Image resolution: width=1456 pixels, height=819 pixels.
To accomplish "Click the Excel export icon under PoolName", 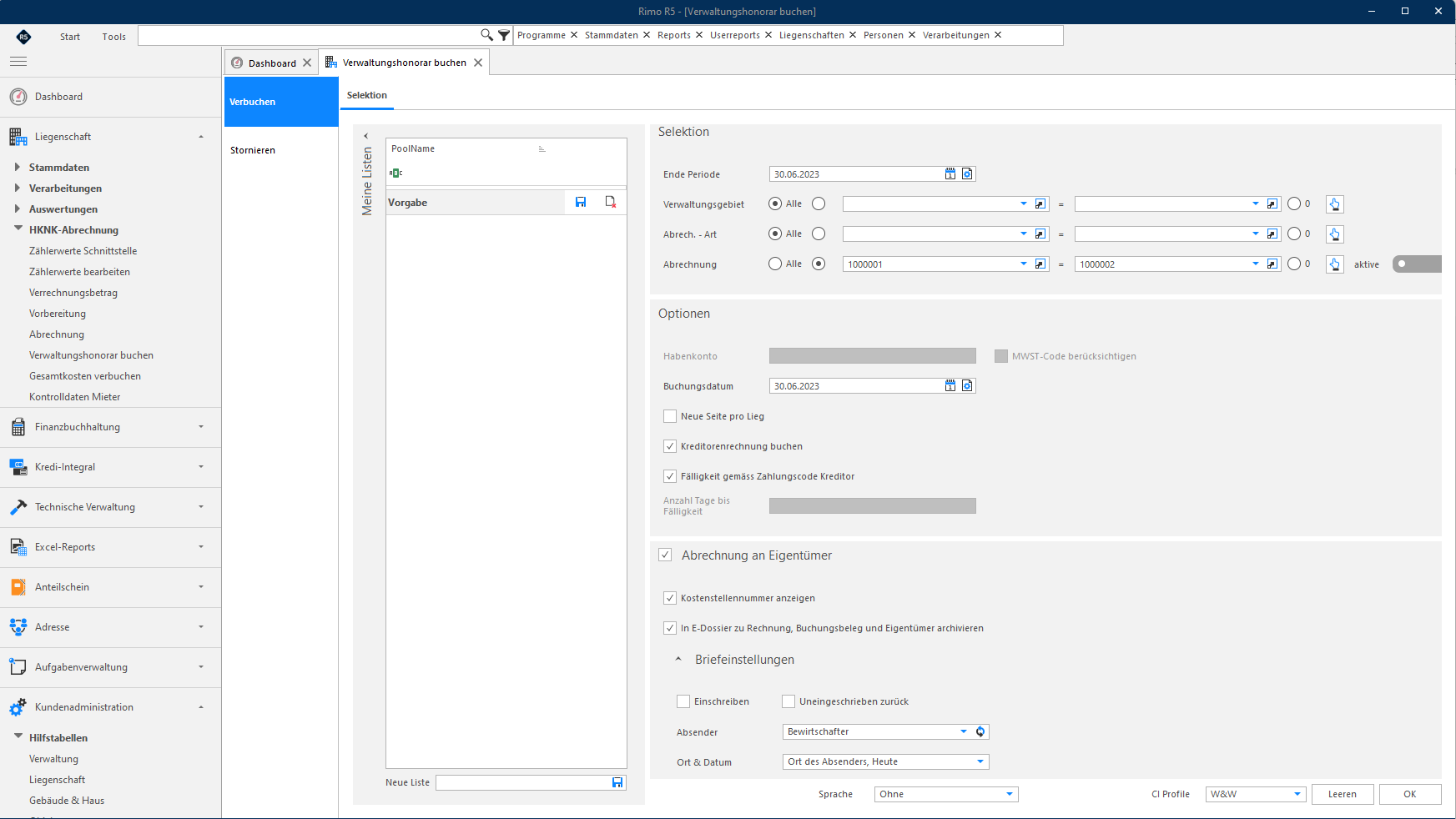I will [x=395, y=173].
